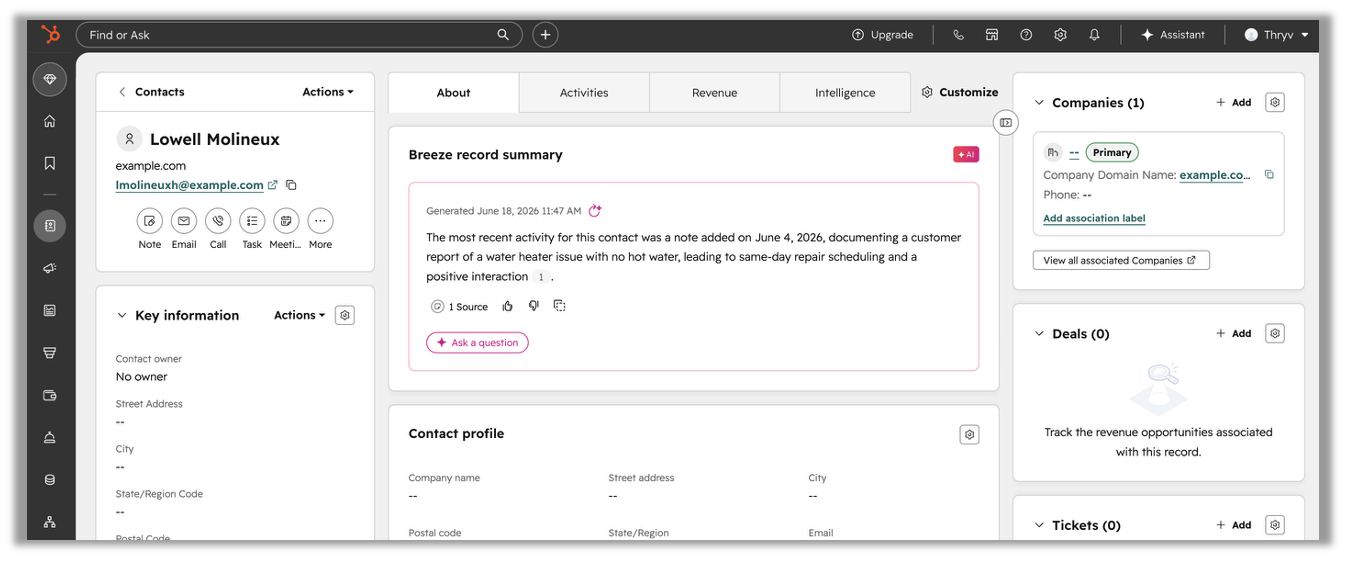Viewport: 1346px width, 562px height.
Task: Open the Commerce wallet sidebar icon
Action: [x=50, y=395]
